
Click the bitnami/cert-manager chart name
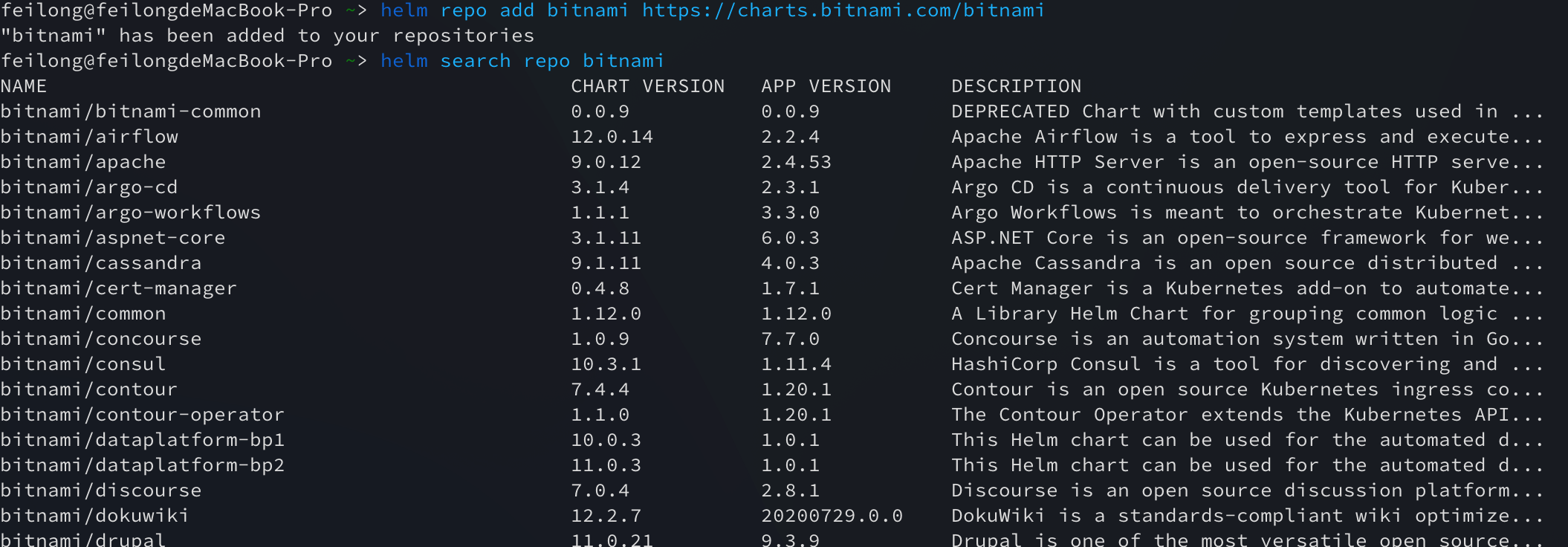(119, 288)
